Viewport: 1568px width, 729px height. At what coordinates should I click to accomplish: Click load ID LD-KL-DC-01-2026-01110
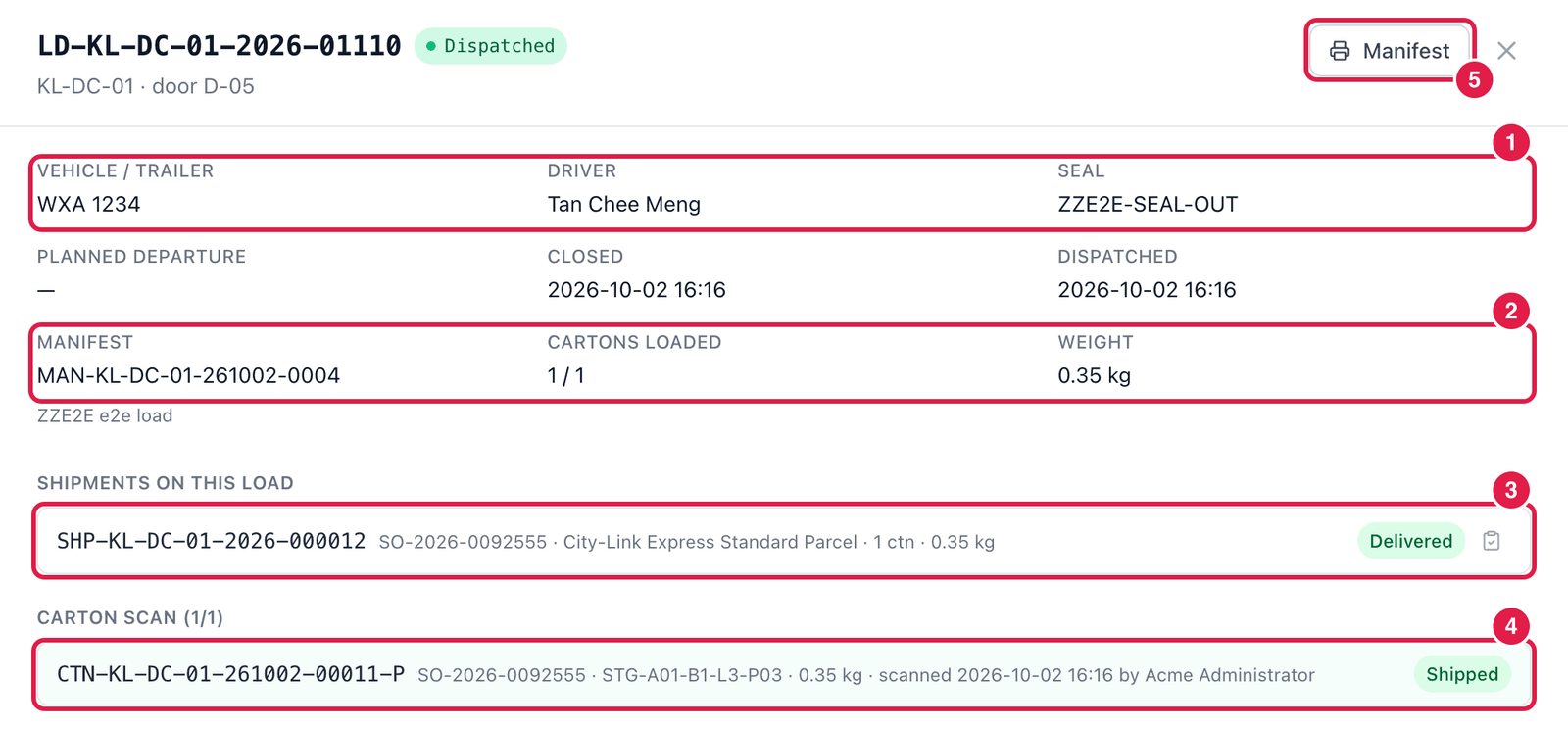coord(220,46)
